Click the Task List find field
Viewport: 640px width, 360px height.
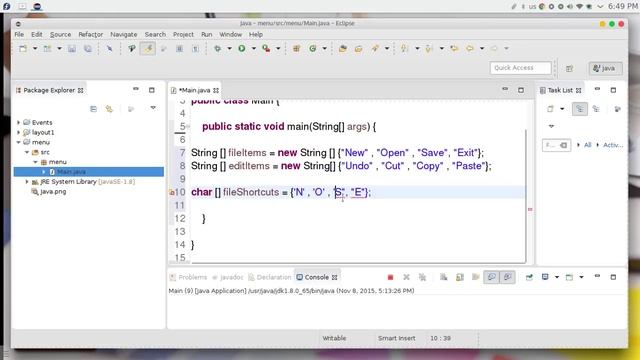(556, 145)
